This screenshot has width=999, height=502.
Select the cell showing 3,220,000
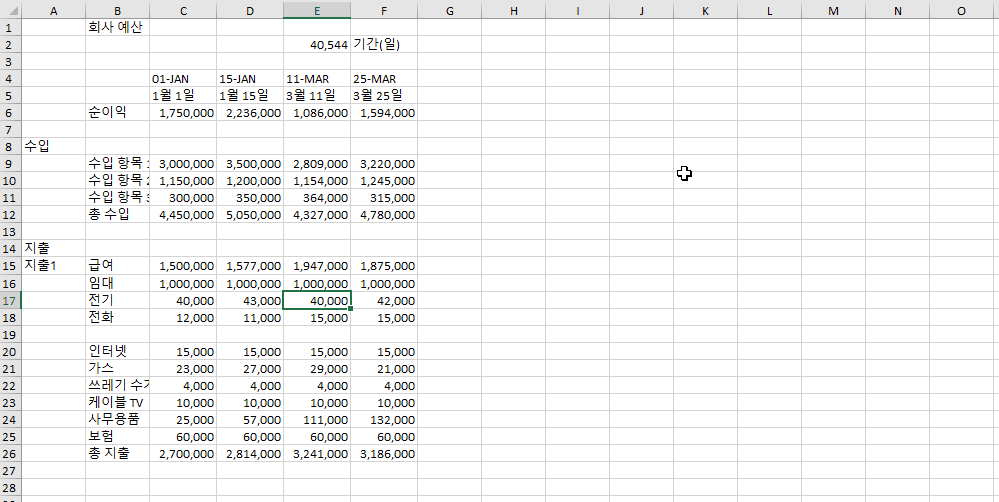tap(384, 164)
